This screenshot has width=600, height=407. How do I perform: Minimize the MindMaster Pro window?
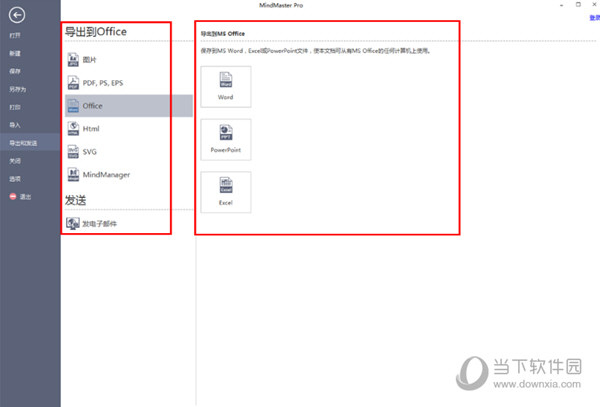tap(561, 5)
